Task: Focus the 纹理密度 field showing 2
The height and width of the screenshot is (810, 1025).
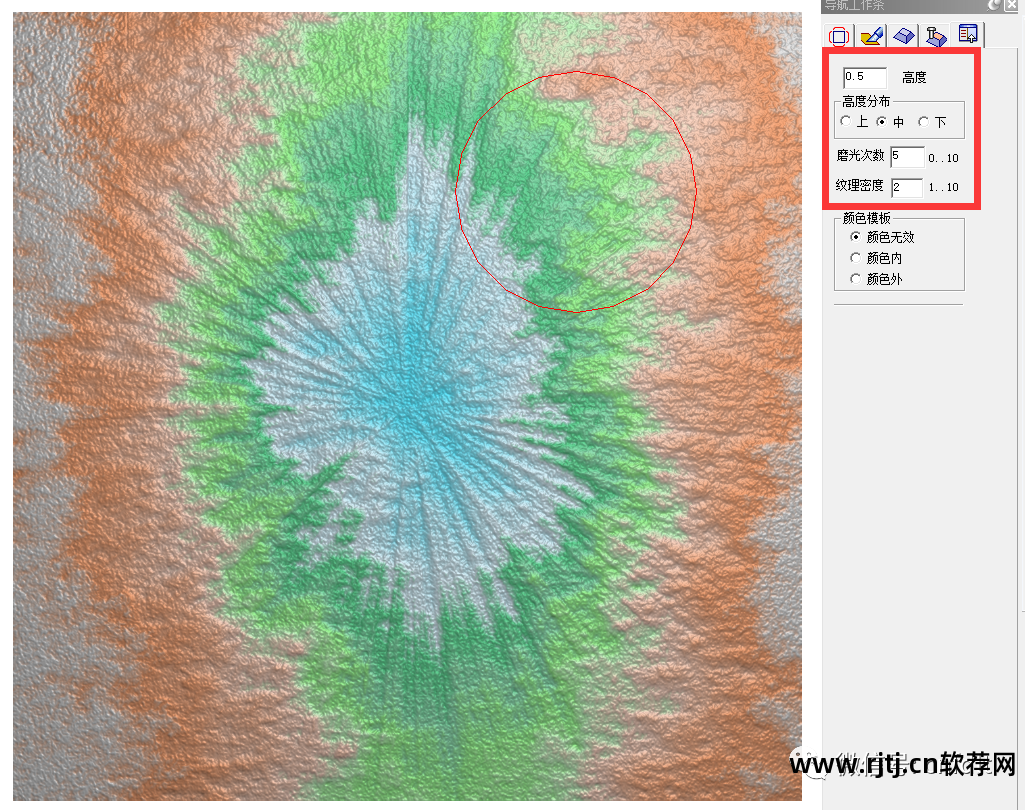Action: click(x=907, y=187)
